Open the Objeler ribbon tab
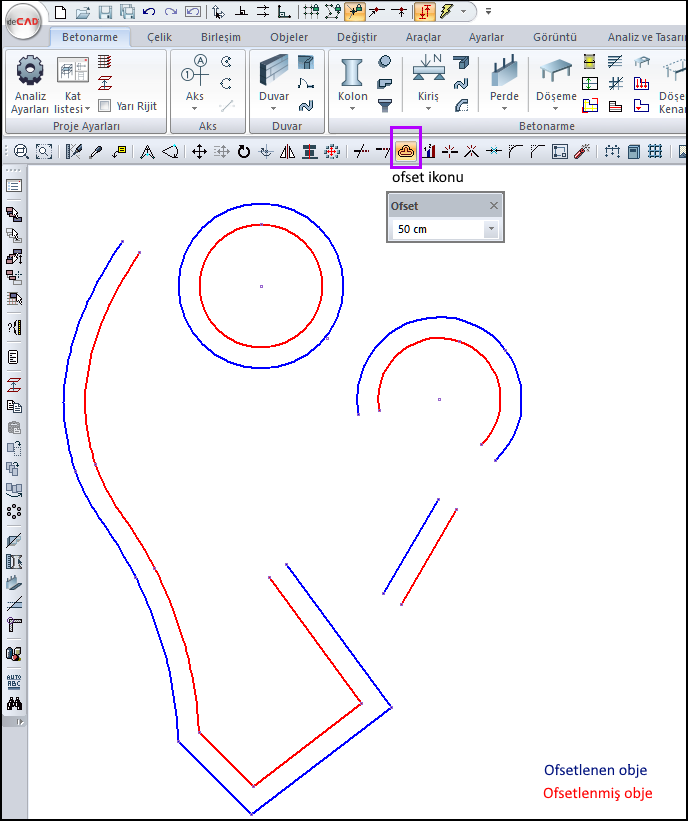 tap(290, 37)
